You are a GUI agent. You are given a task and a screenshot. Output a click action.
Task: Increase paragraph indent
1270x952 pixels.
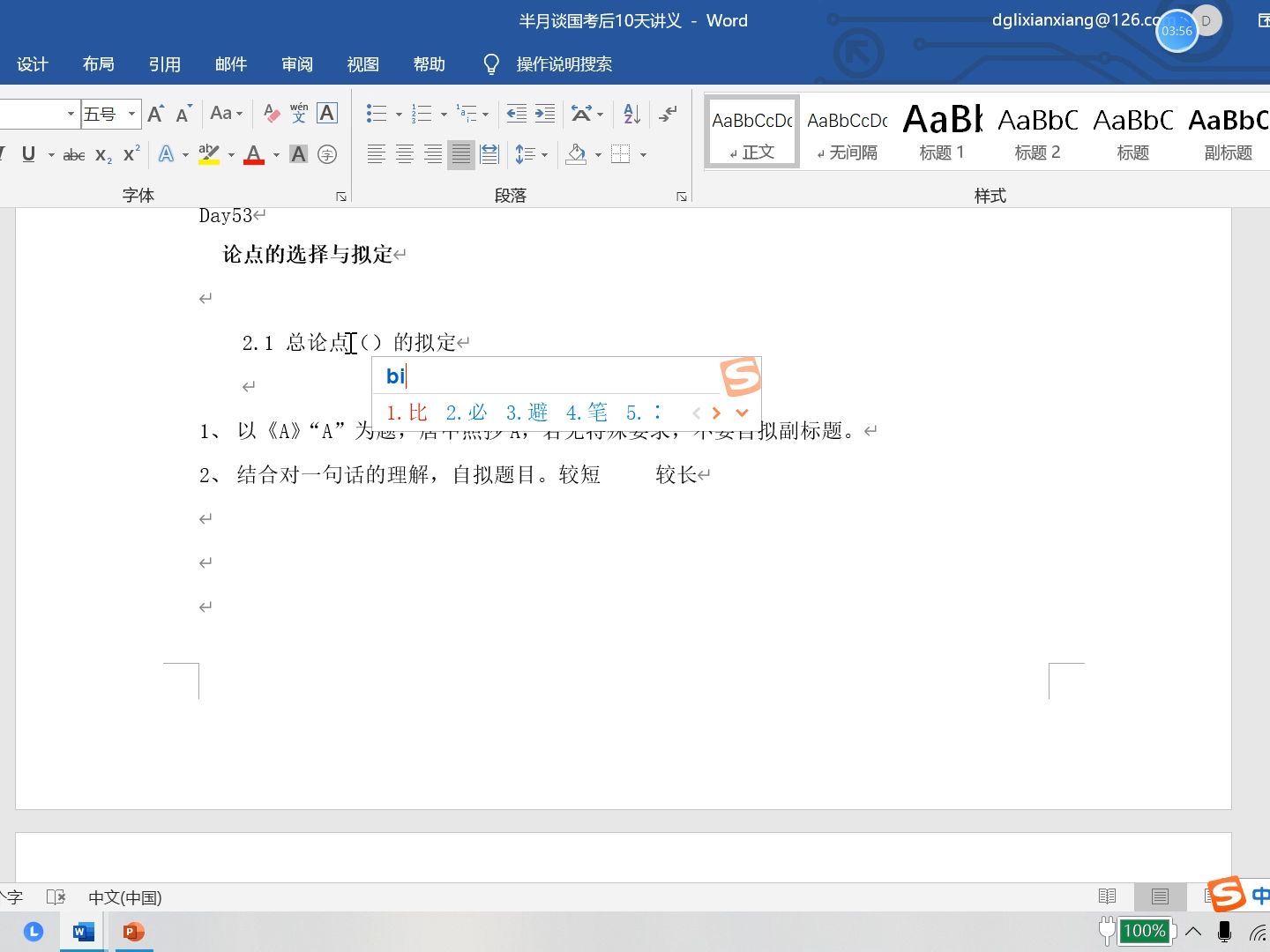545,113
